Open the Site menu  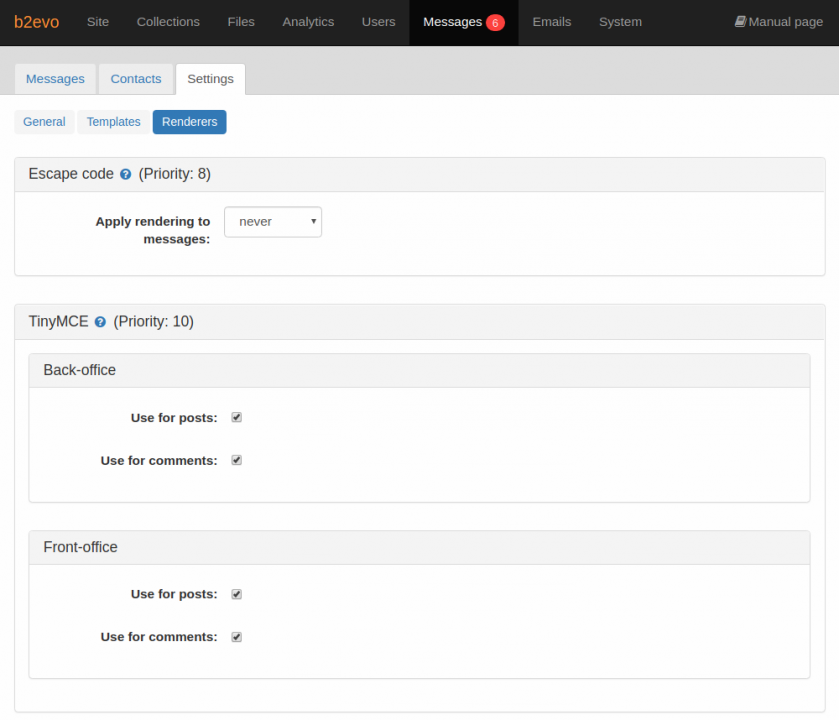coord(98,22)
